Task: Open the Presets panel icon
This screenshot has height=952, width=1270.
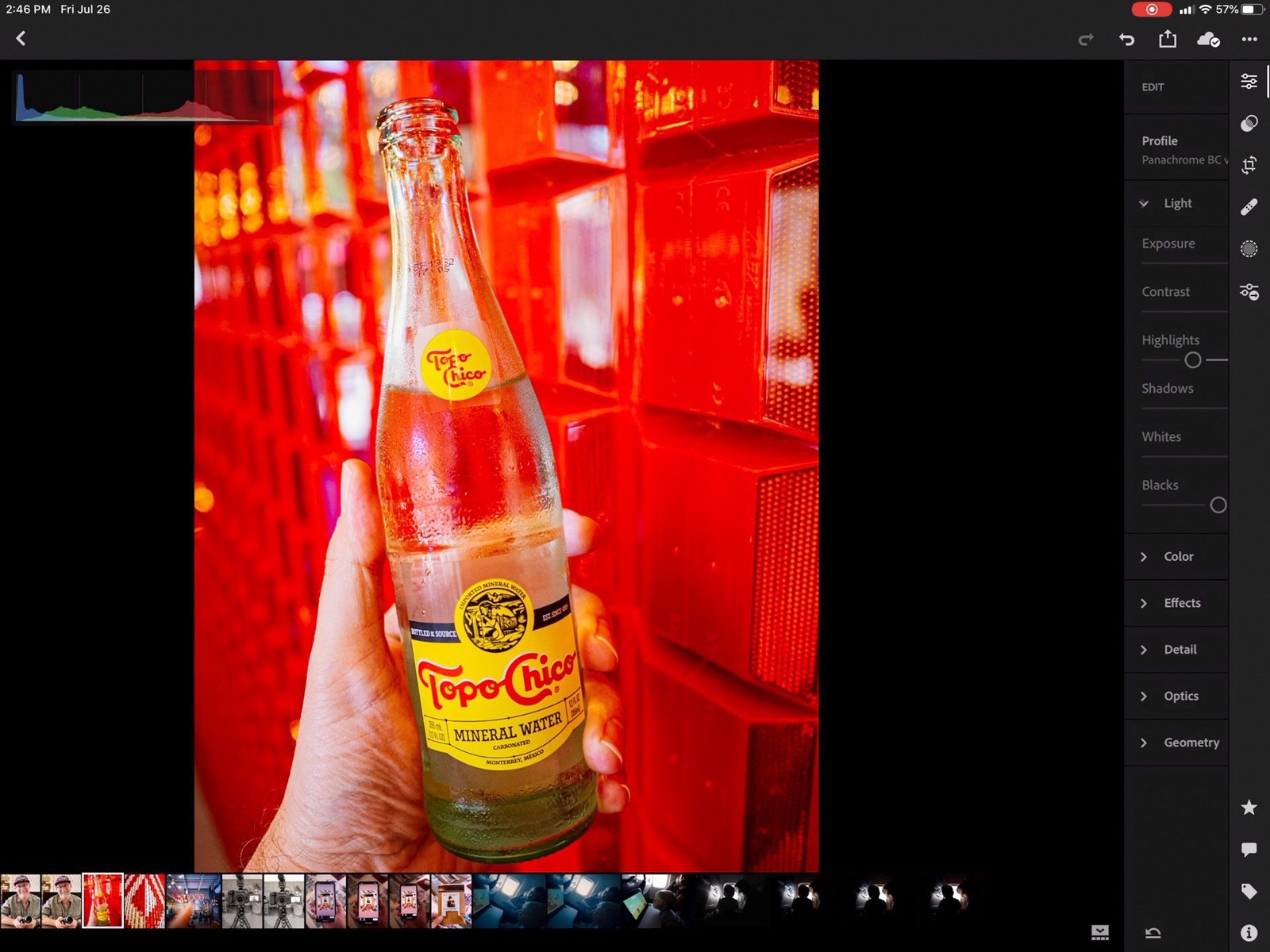Action: [x=1249, y=123]
